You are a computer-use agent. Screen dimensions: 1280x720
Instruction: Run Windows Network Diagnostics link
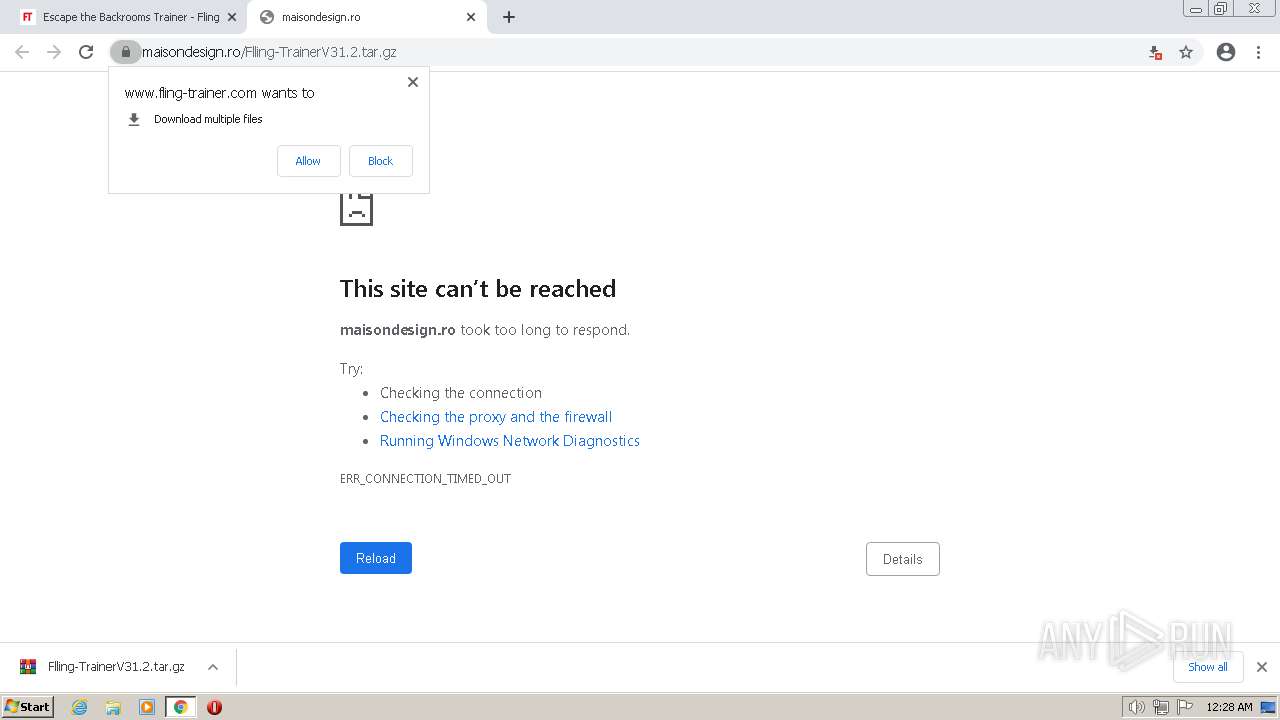[510, 441]
